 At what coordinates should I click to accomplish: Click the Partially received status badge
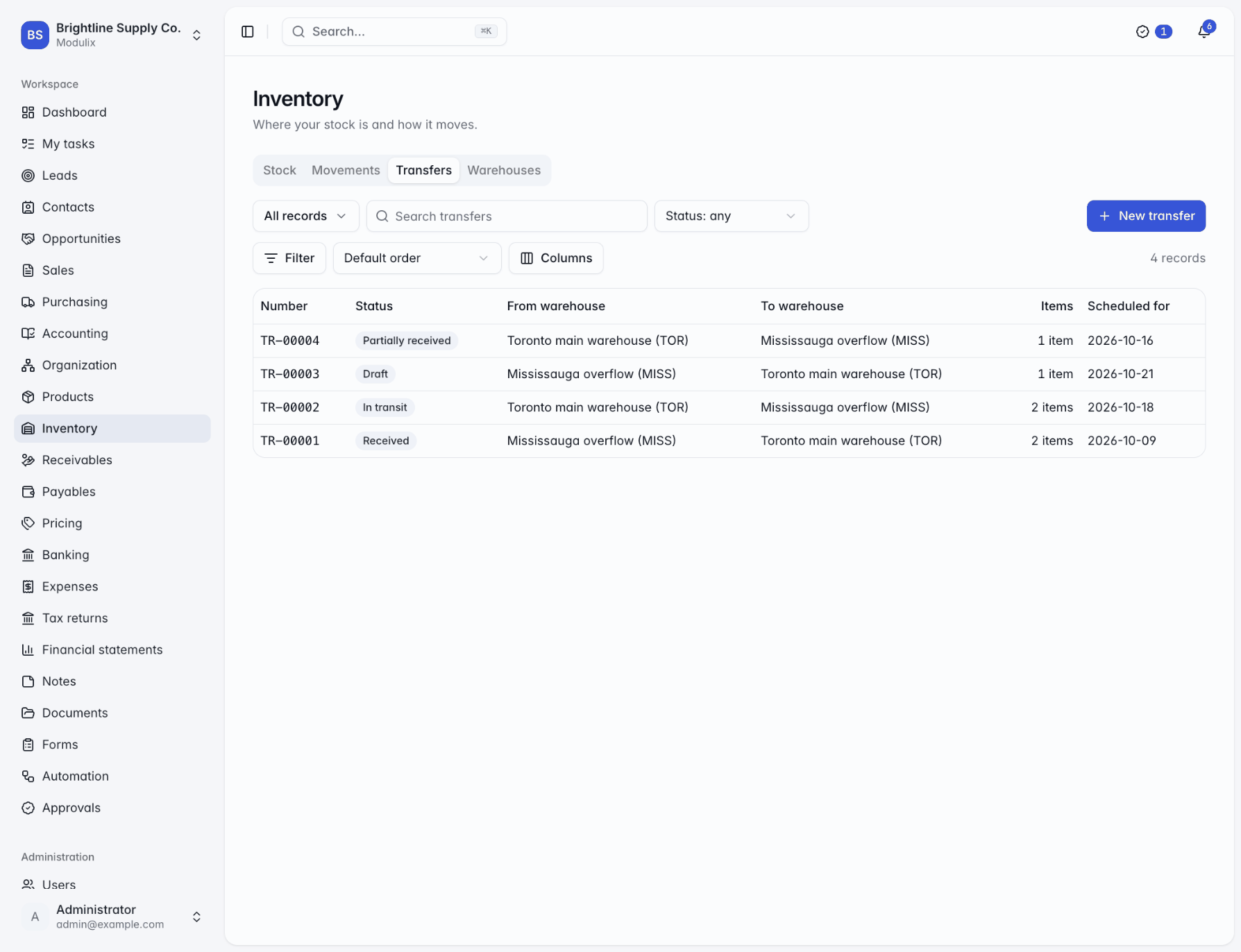point(407,341)
